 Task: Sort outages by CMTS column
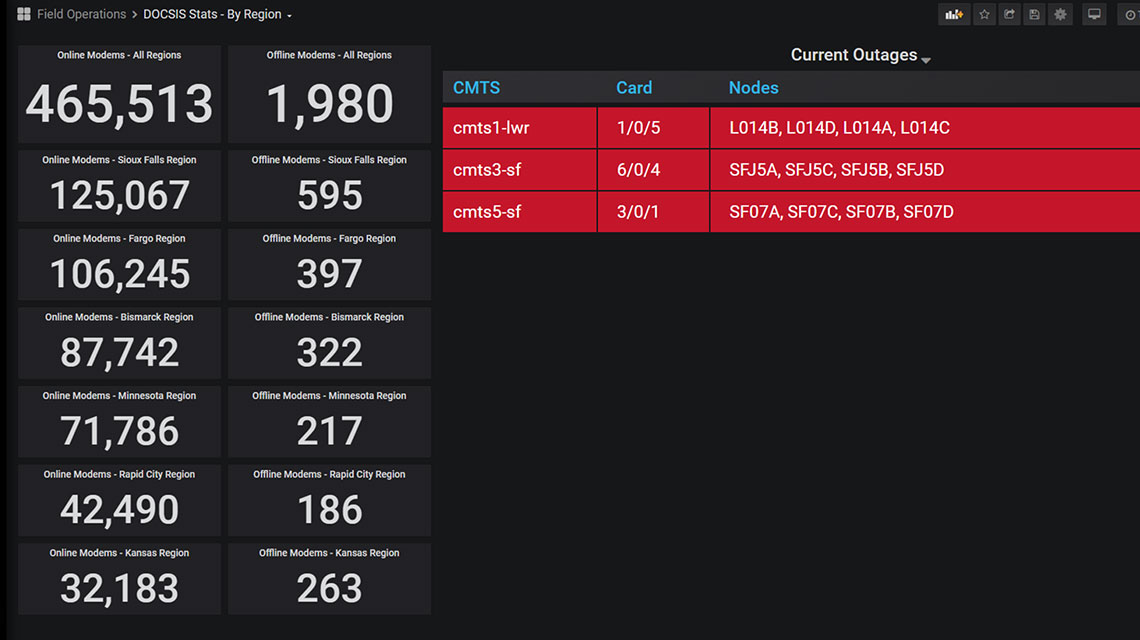(x=476, y=88)
